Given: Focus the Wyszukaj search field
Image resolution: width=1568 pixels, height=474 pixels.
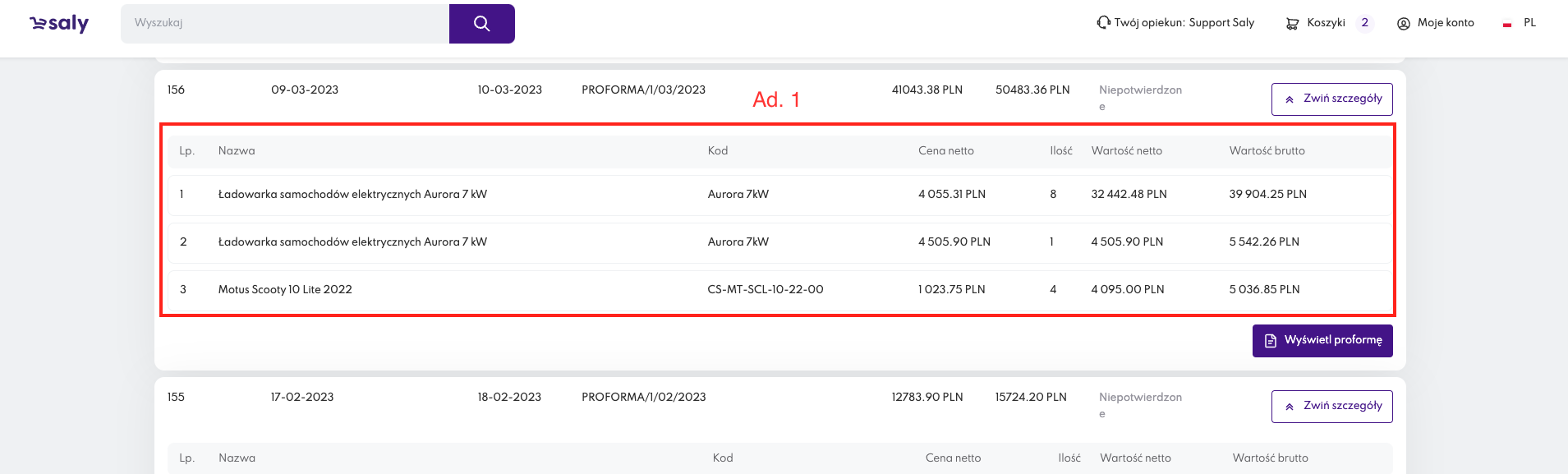Looking at the screenshot, I should pyautogui.click(x=285, y=24).
